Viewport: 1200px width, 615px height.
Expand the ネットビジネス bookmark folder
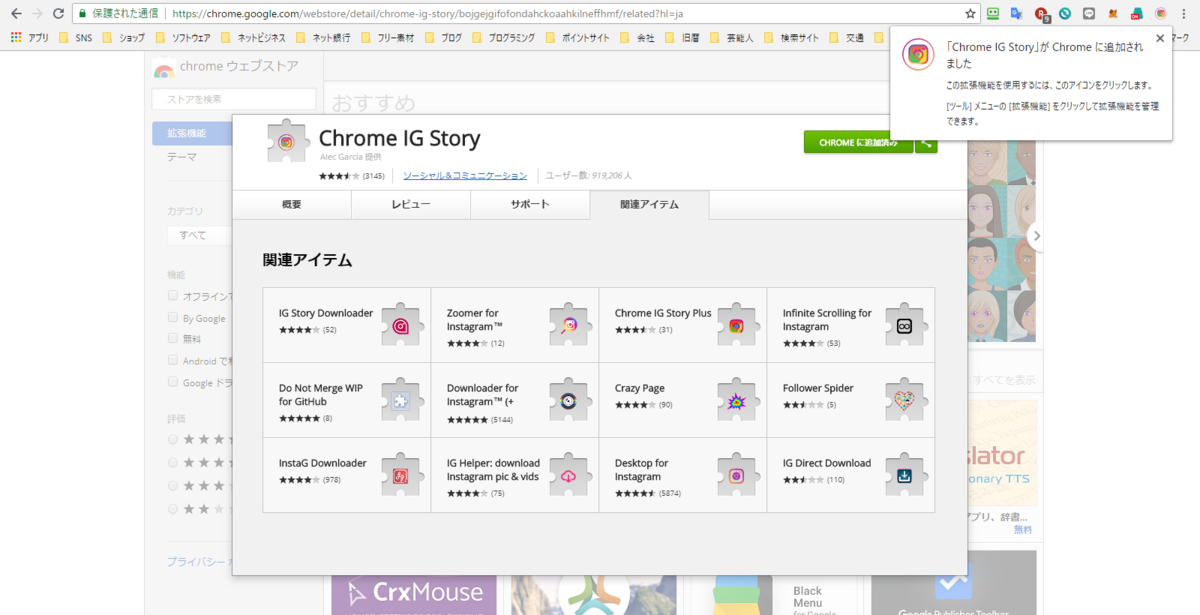[252, 38]
